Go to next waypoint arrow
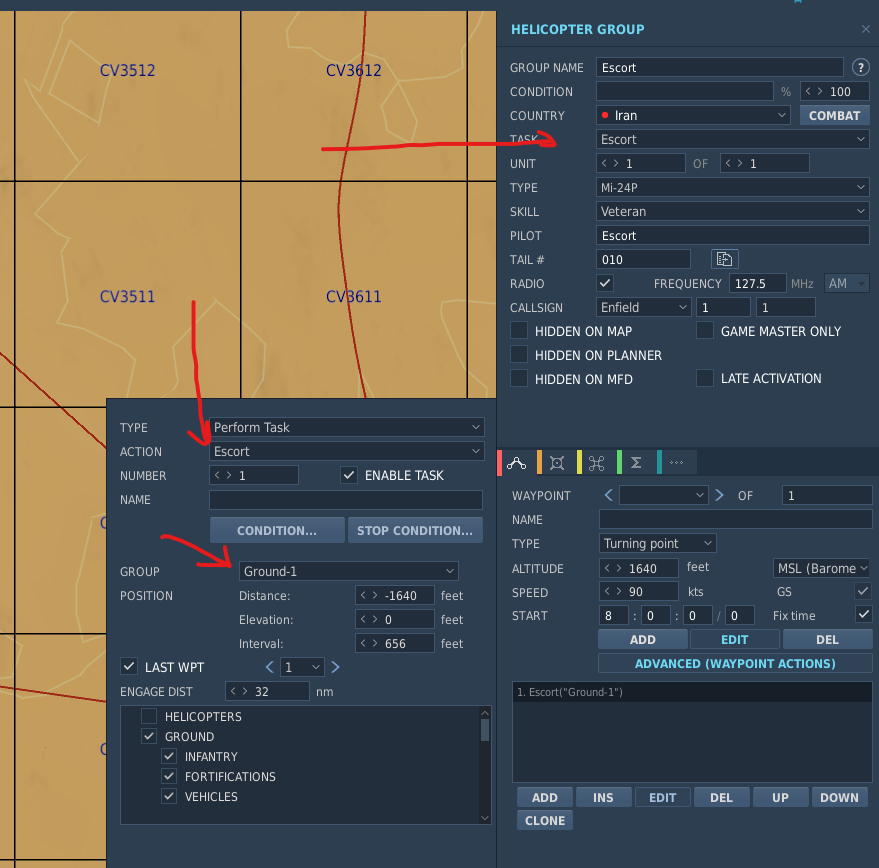Screen dimensions: 879x868 [x=719, y=495]
